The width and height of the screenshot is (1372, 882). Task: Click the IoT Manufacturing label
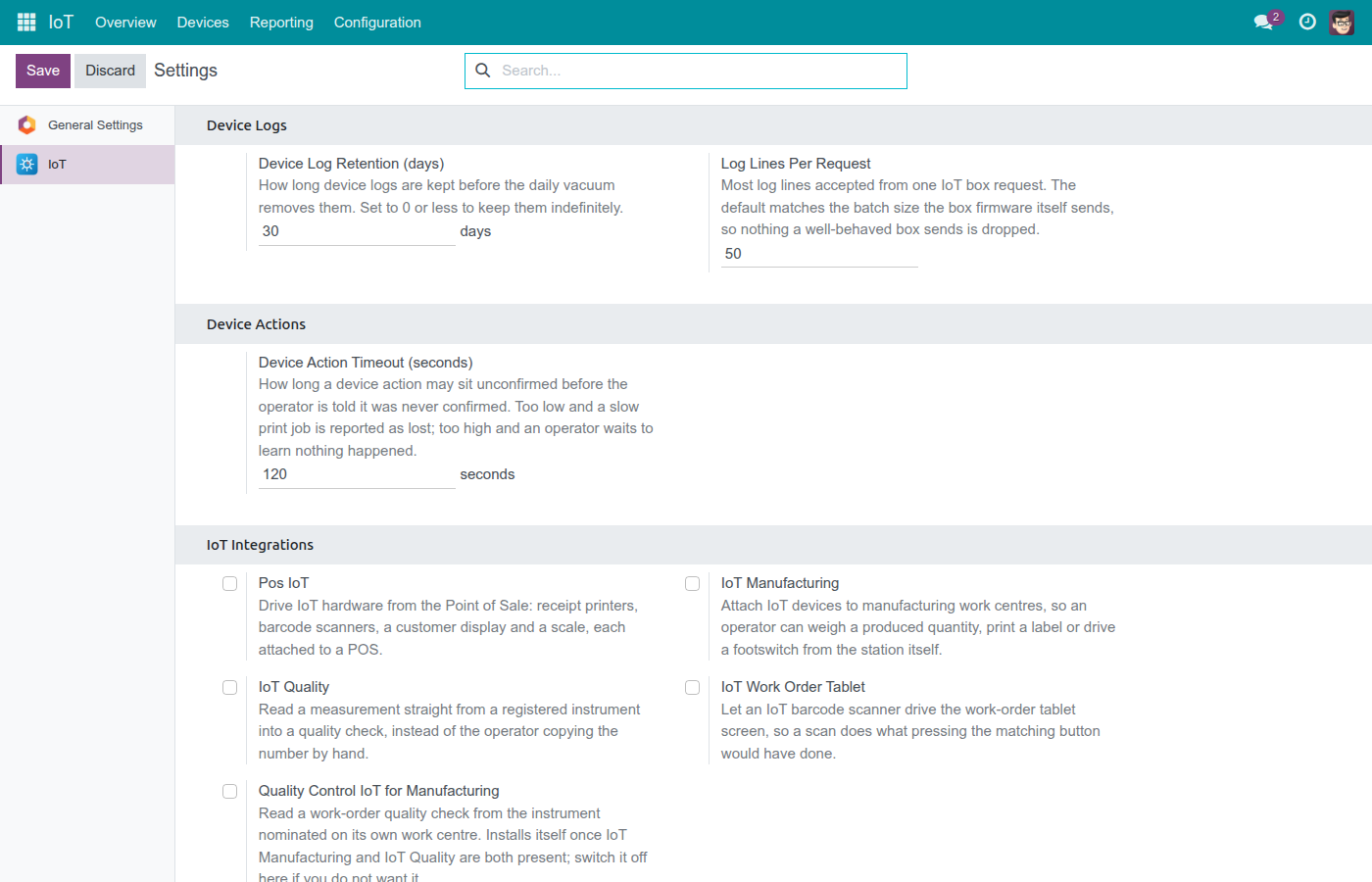[780, 583]
